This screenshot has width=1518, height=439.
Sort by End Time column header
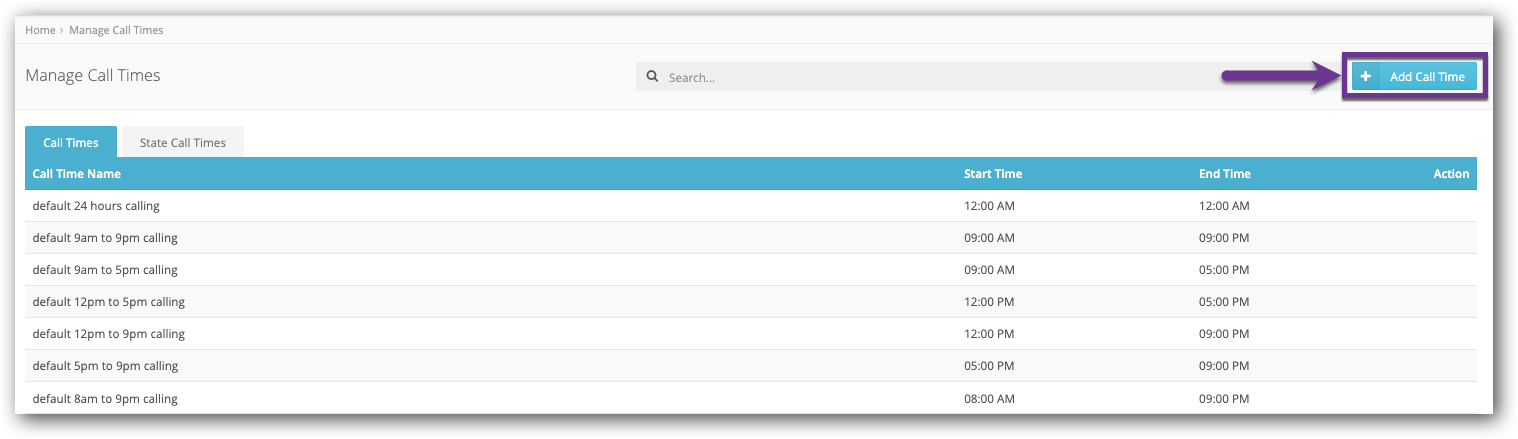click(1224, 174)
